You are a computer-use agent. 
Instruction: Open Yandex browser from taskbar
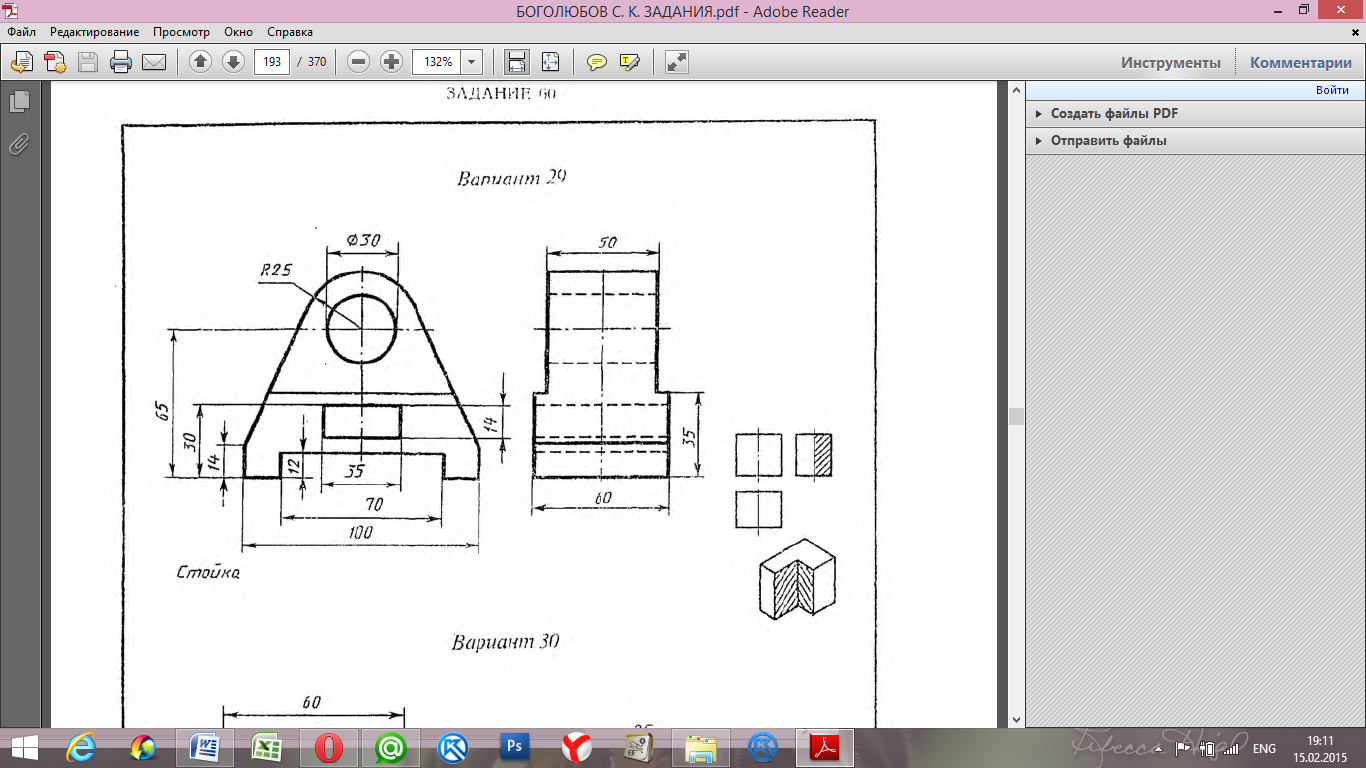(576, 747)
